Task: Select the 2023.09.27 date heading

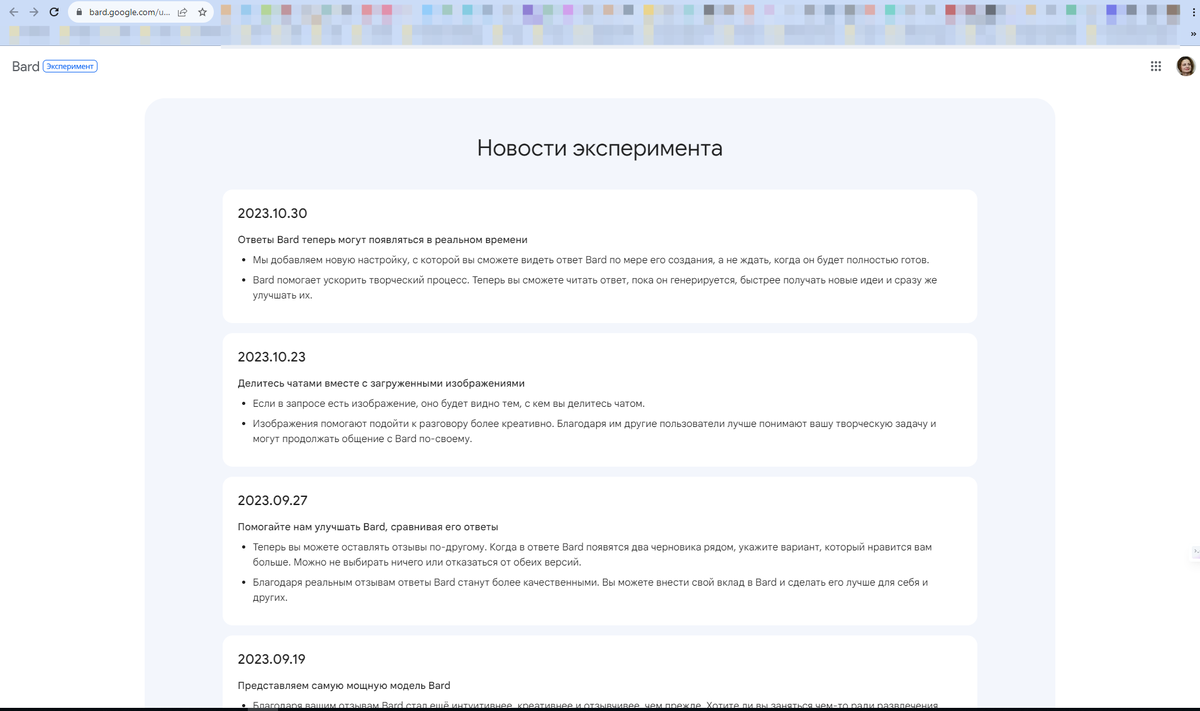Action: pos(272,500)
